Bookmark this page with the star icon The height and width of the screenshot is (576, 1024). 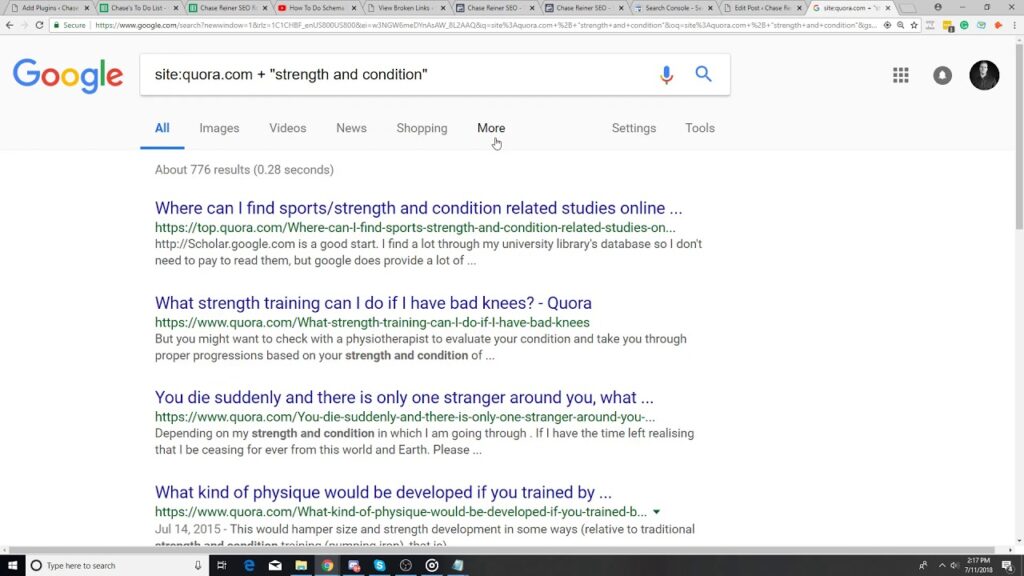pyautogui.click(x=914, y=25)
